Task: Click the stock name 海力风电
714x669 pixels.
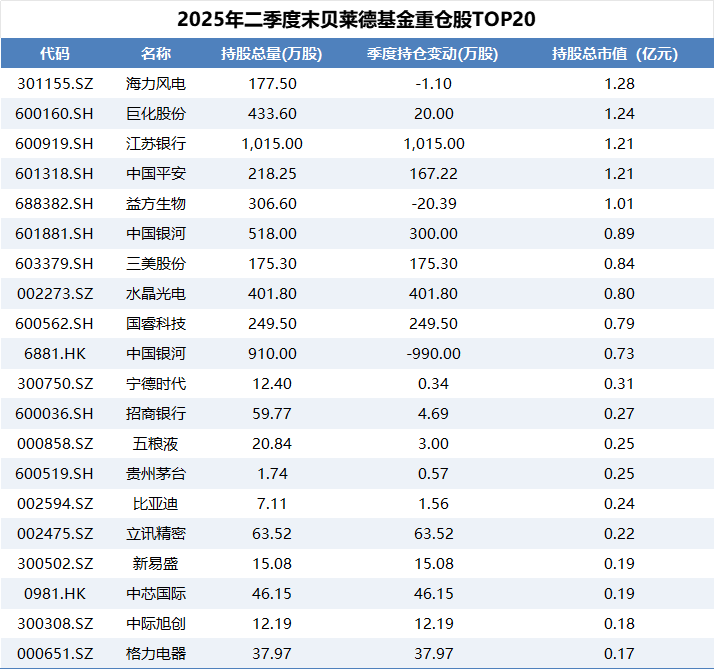Action: tap(156, 84)
